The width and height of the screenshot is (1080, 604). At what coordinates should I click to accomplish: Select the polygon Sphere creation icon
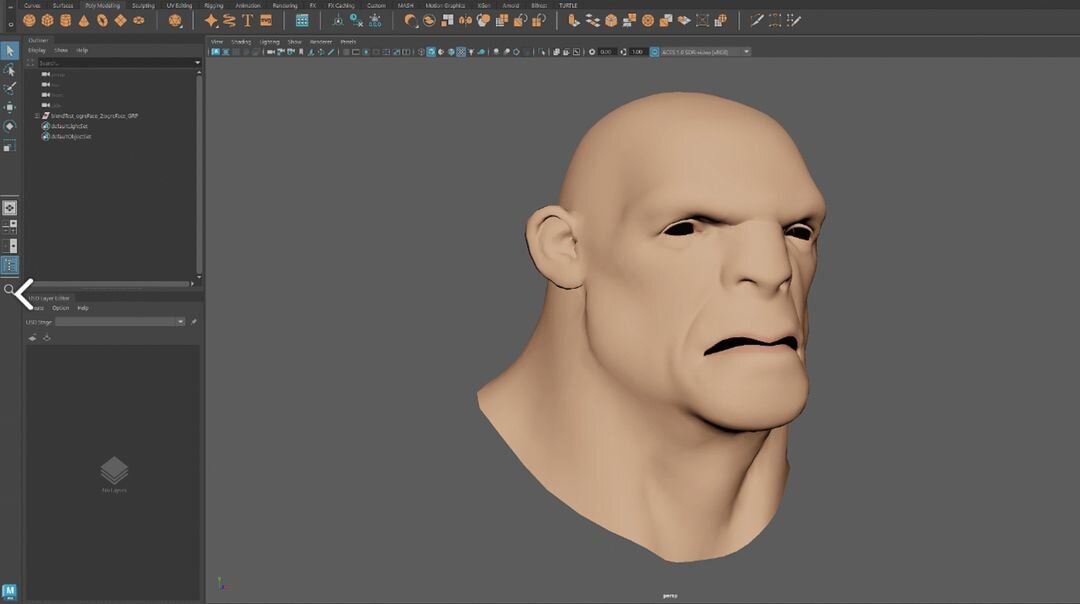click(29, 20)
